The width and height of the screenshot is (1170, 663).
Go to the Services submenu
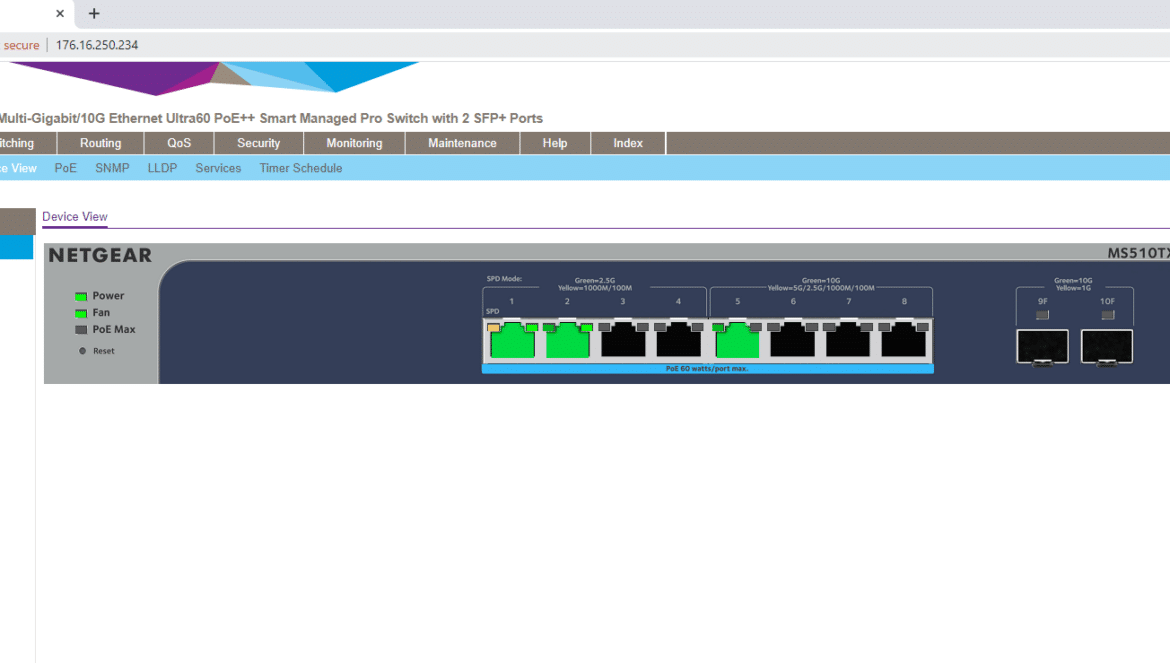[x=218, y=169]
